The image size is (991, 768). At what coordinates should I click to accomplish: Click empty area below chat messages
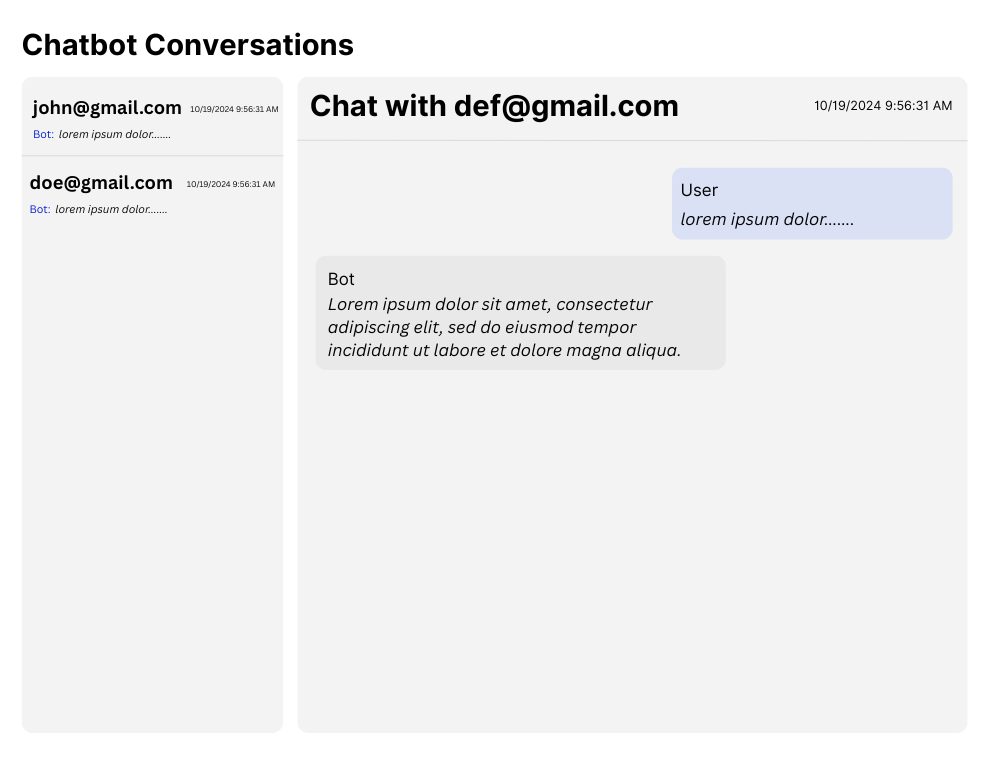pos(632,550)
